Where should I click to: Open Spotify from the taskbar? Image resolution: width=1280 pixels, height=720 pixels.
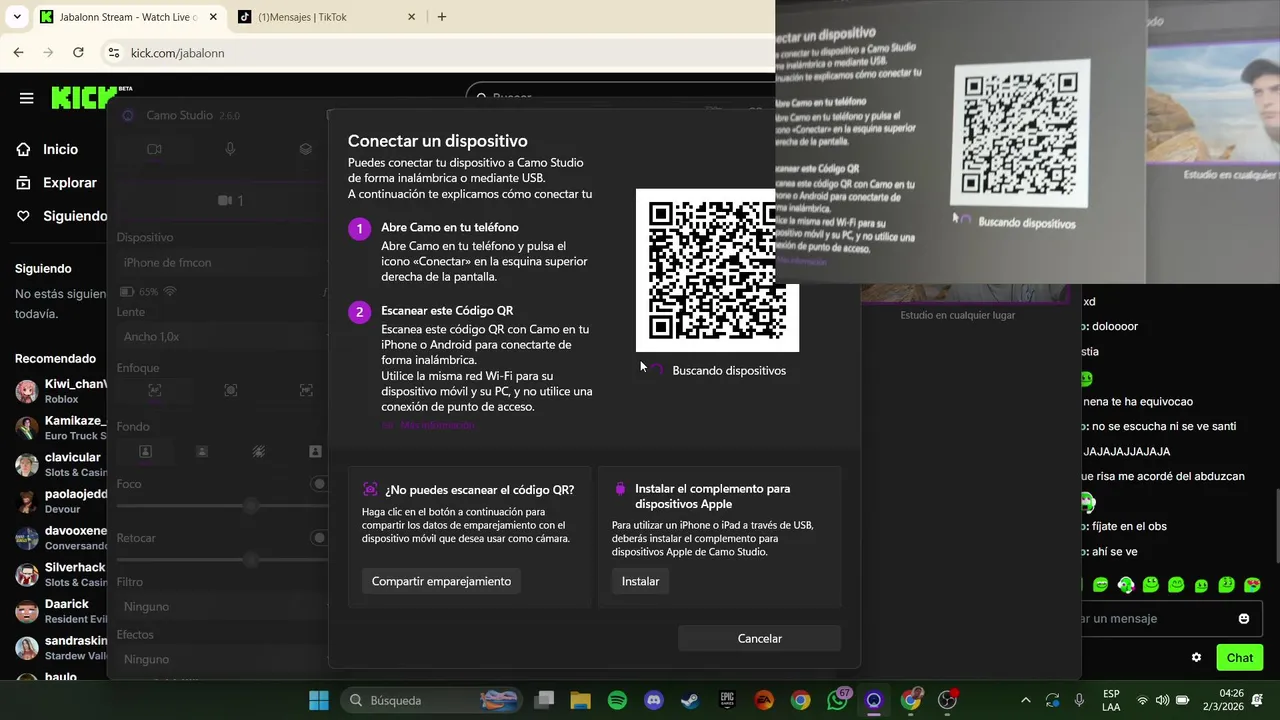pos(617,700)
